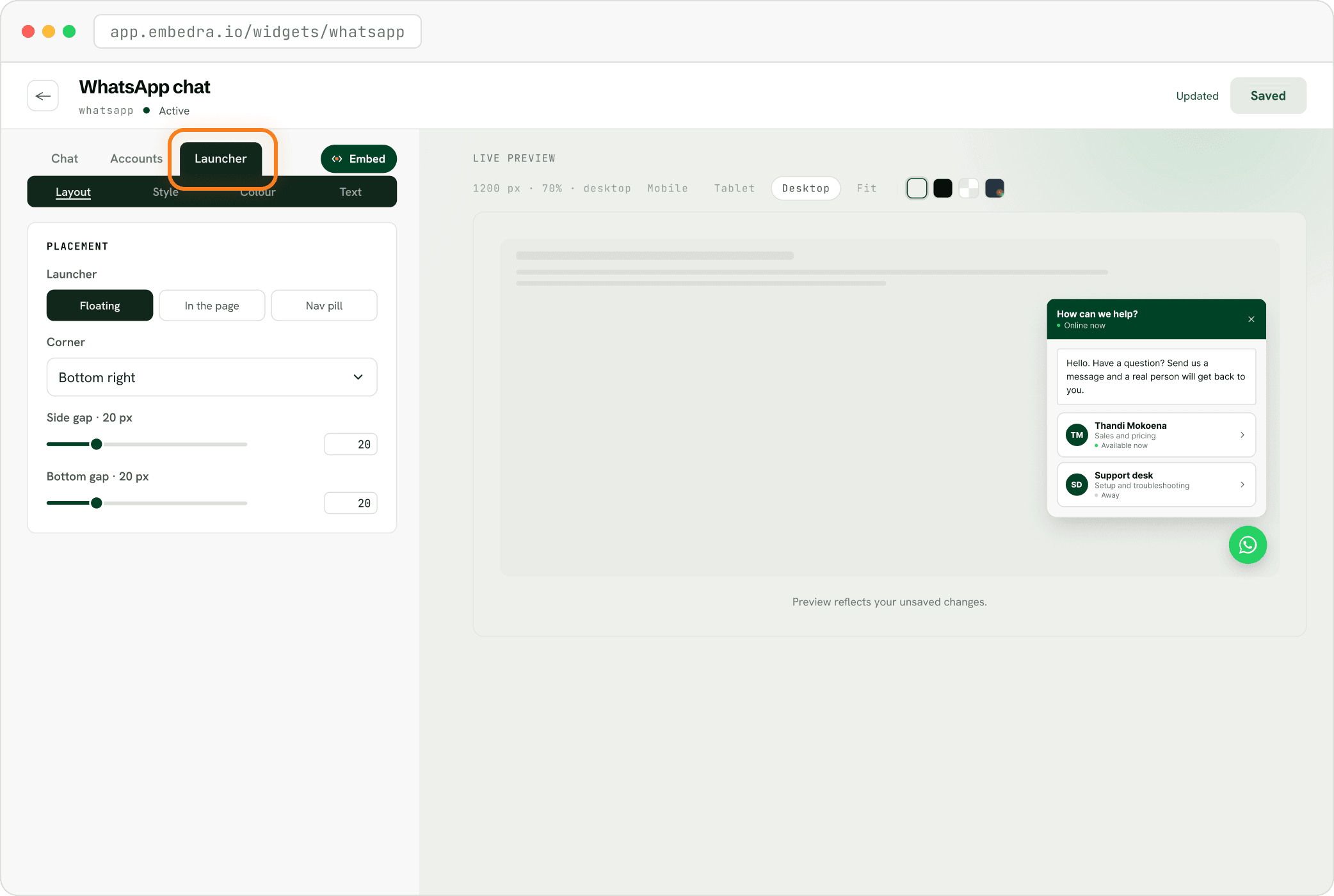Click the How can we help? header
The width and height of the screenshot is (1334, 896).
(x=1097, y=314)
